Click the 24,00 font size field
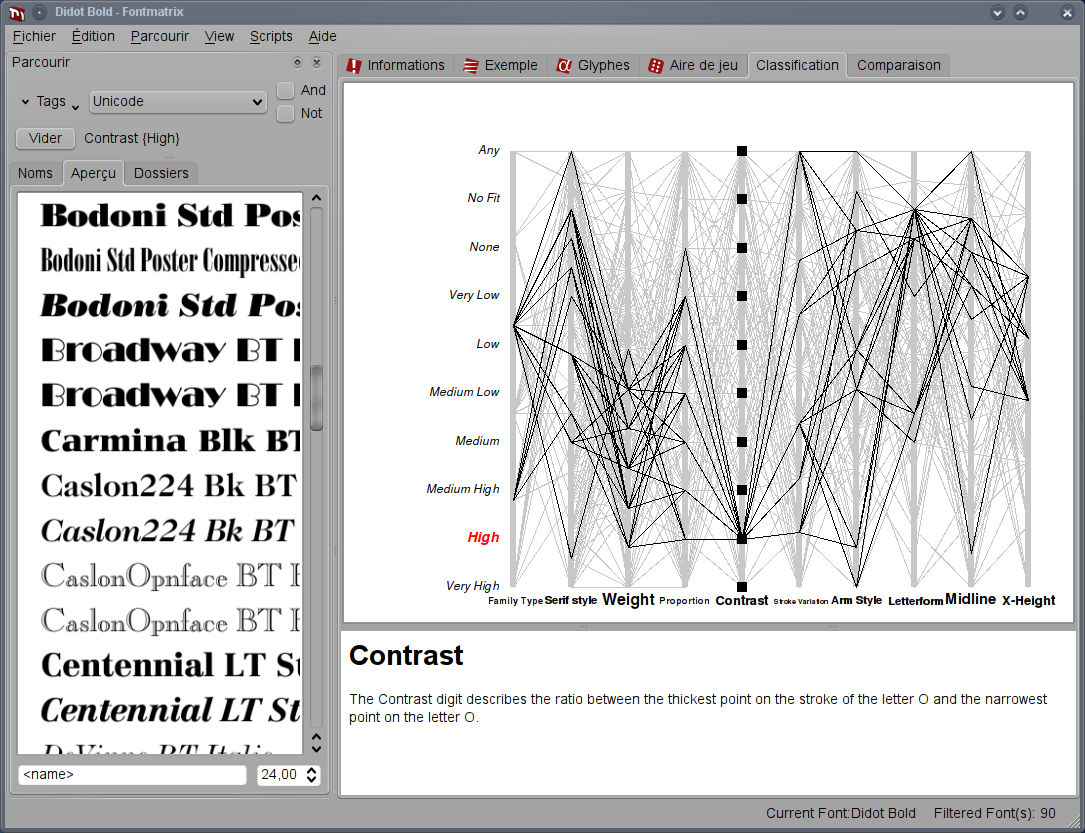This screenshot has height=833, width=1085. pos(280,775)
